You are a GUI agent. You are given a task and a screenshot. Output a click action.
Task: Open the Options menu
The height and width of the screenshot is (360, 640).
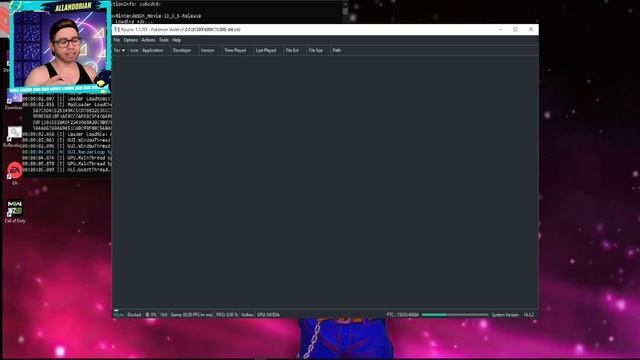click(131, 40)
